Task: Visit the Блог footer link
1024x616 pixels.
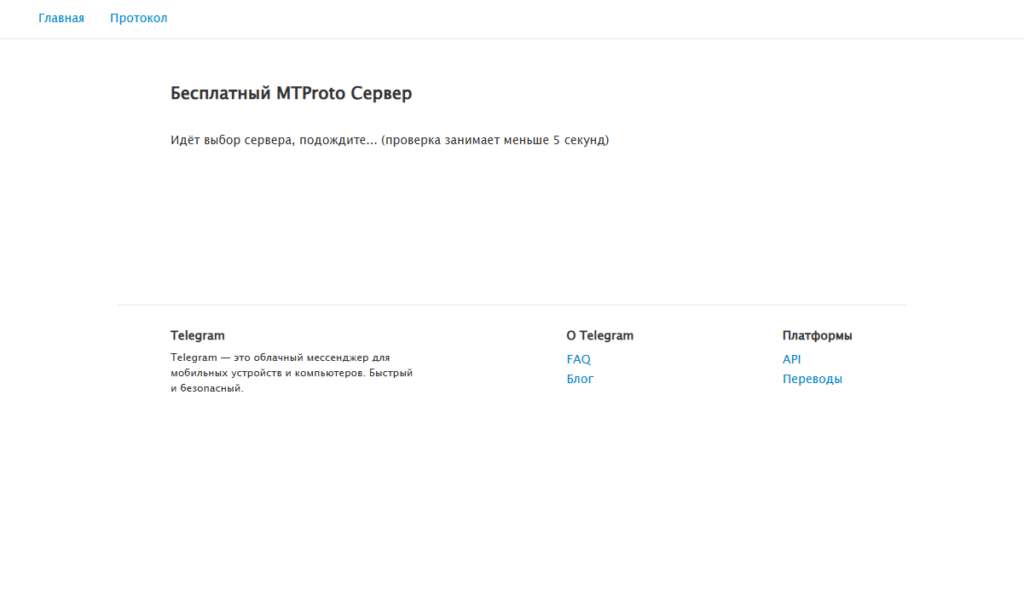Action: 580,379
